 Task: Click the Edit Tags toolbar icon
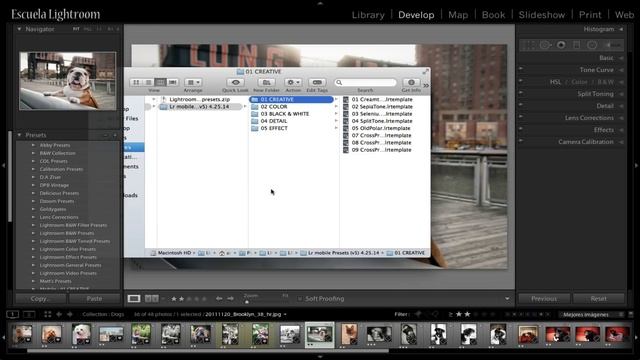pos(317,82)
